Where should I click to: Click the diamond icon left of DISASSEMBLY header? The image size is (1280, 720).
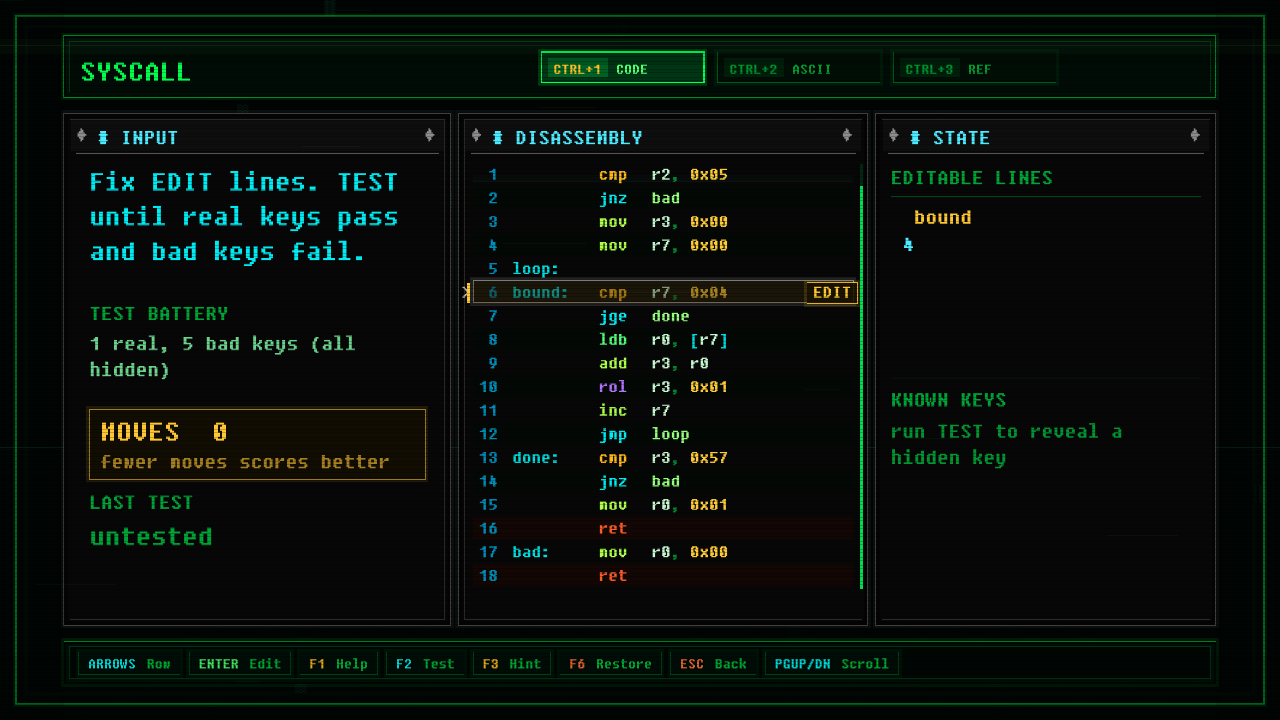(x=476, y=136)
